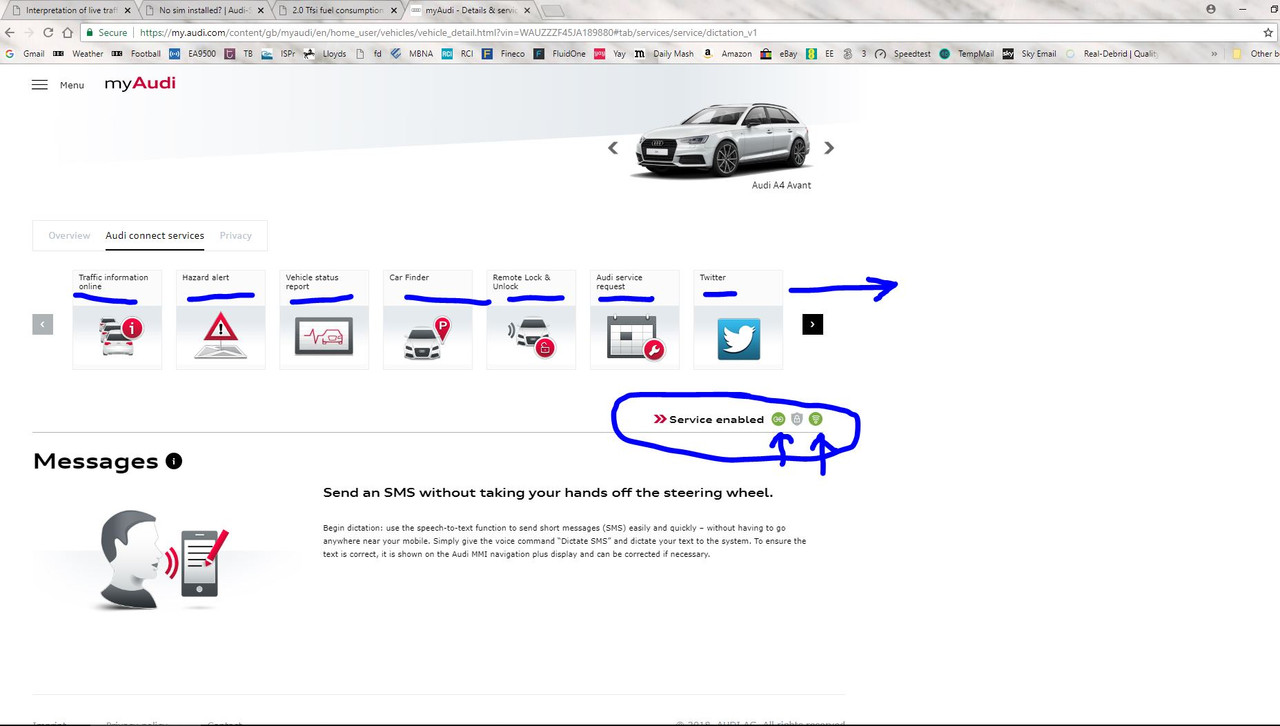The height and width of the screenshot is (726, 1280).
Task: Click the green Wi-Fi icon after Service enabled
Action: click(815, 419)
